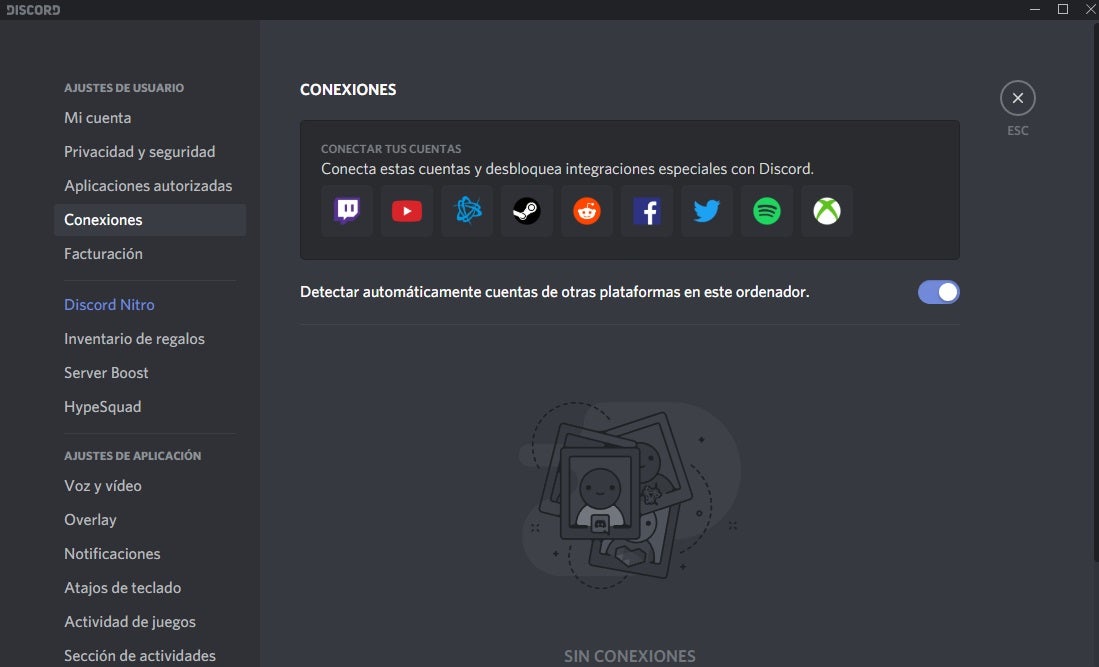Click the Battle.net connection icon

[467, 211]
